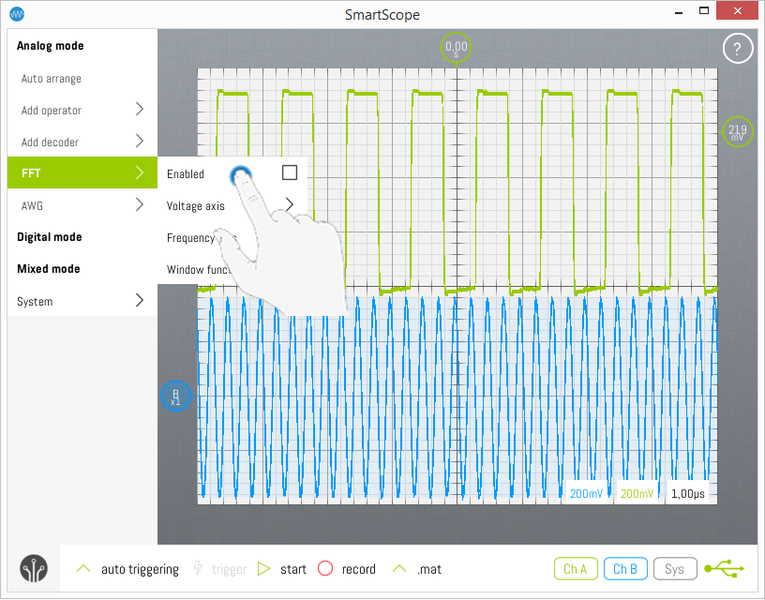765x600 pixels.
Task: Expand the Add operator submenu
Action: (x=82, y=110)
